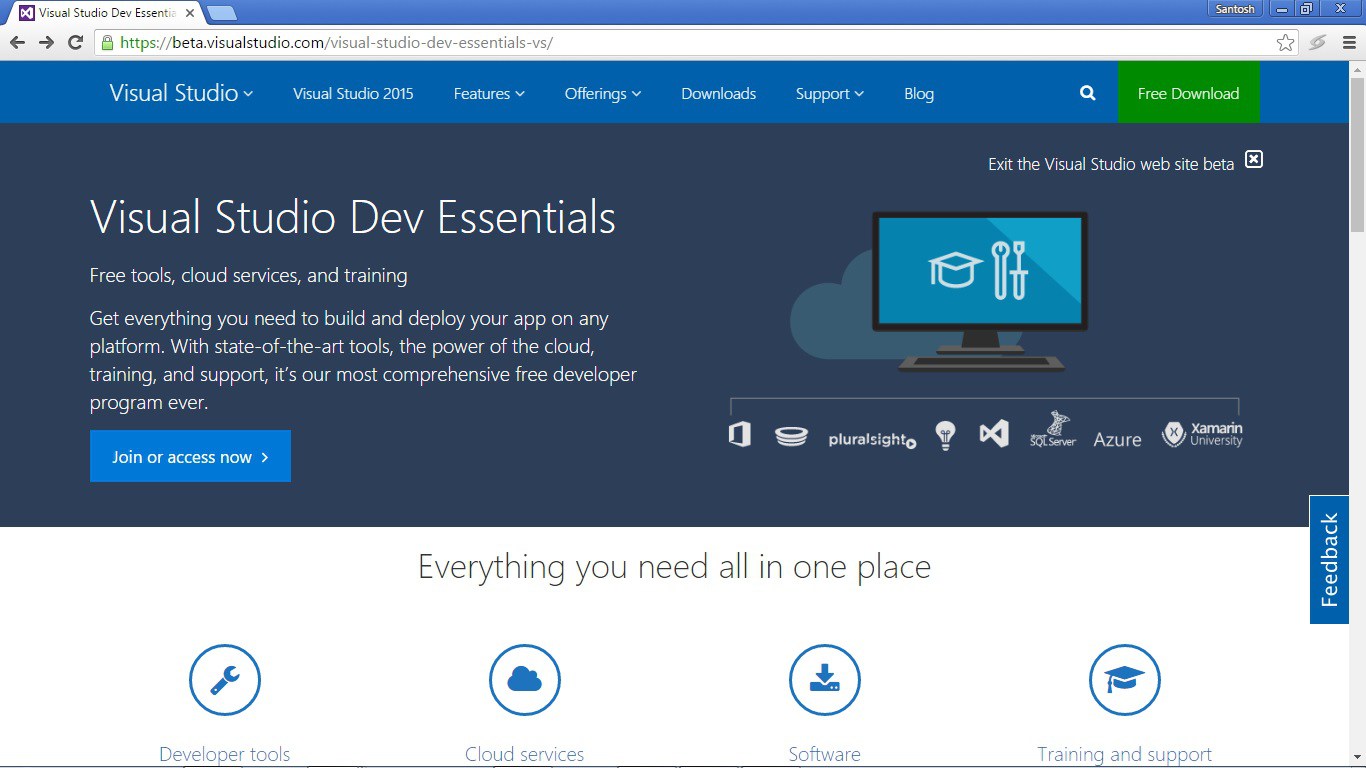The height and width of the screenshot is (768, 1366).
Task: Open the Visual Studio 2015 nav item
Action: 353,93
